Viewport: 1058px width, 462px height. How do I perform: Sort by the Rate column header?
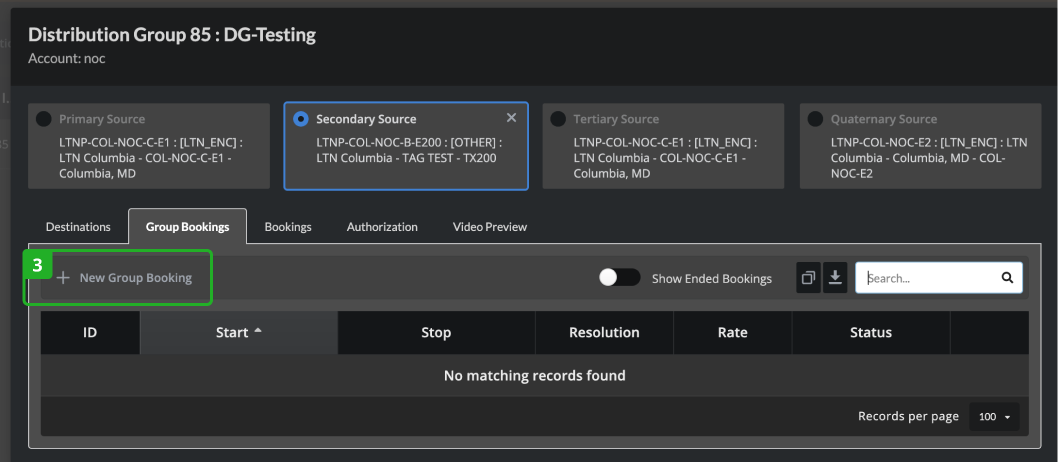click(x=732, y=333)
